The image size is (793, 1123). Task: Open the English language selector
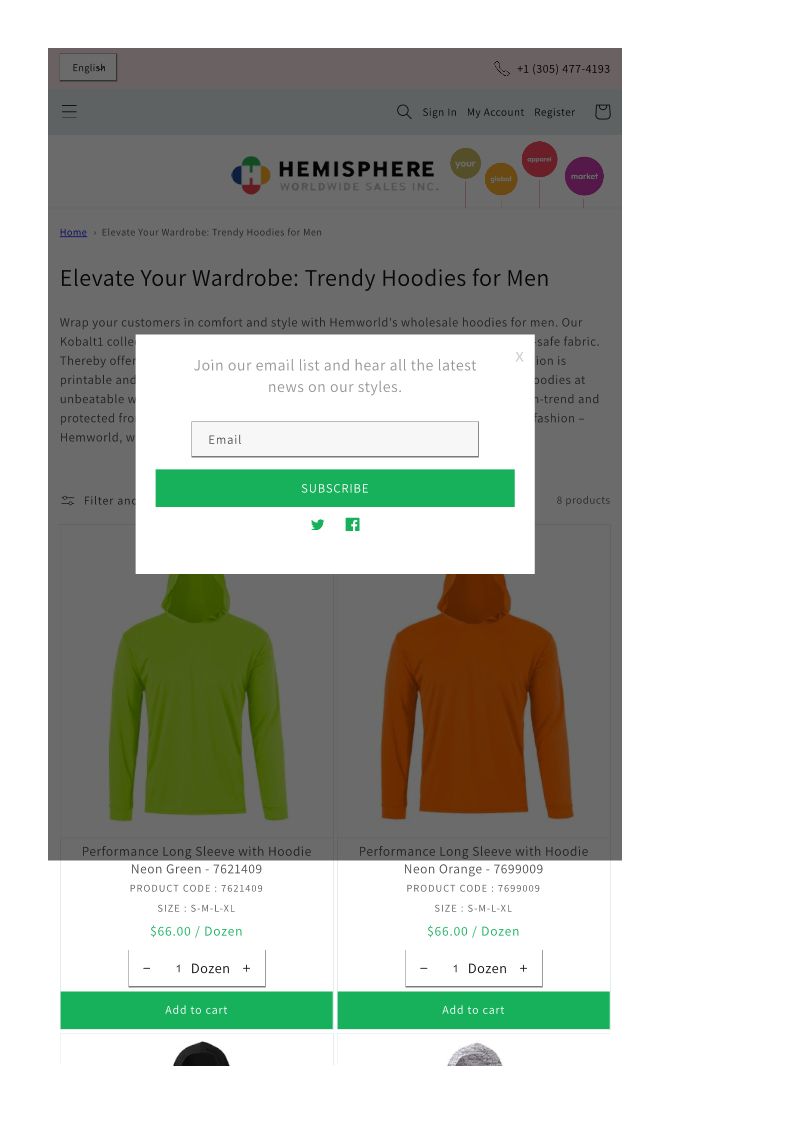88,67
